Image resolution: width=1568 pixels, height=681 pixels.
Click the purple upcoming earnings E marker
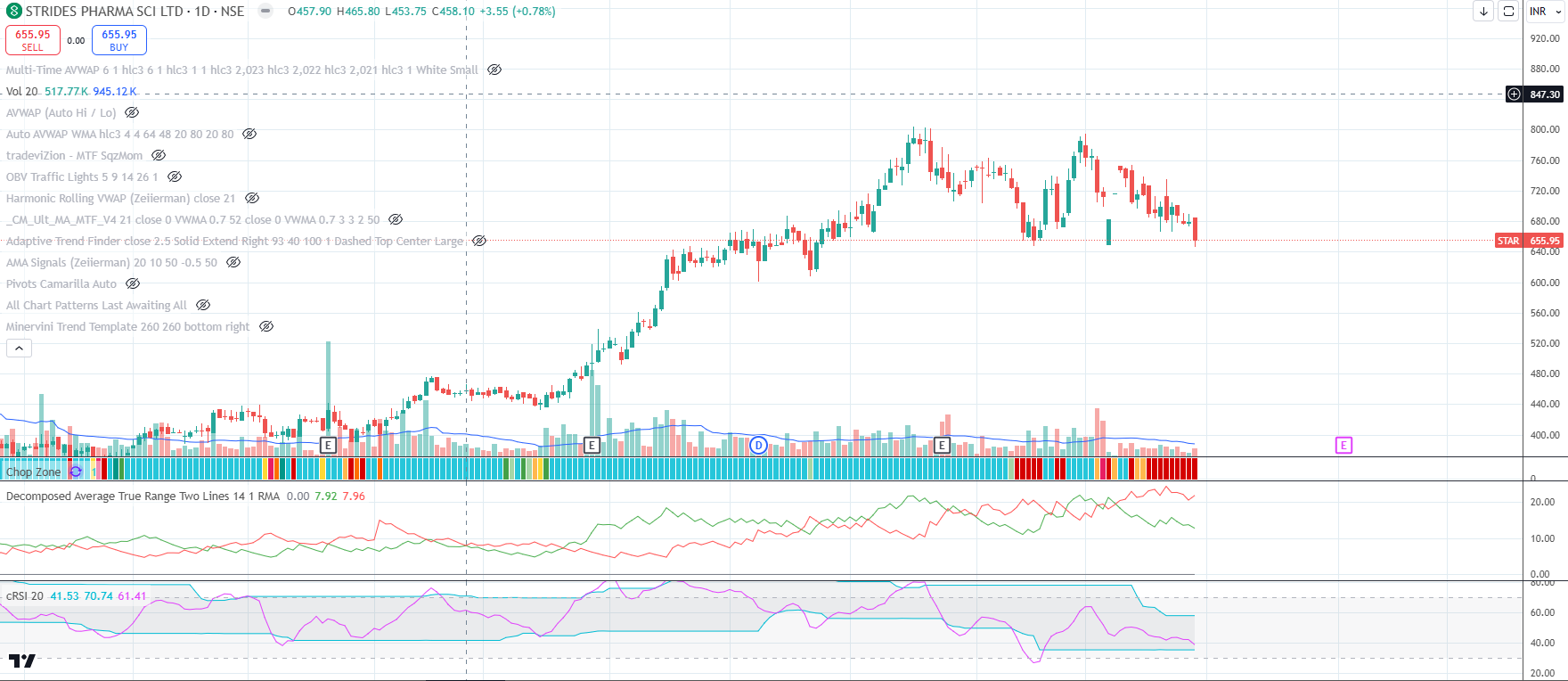point(1343,445)
